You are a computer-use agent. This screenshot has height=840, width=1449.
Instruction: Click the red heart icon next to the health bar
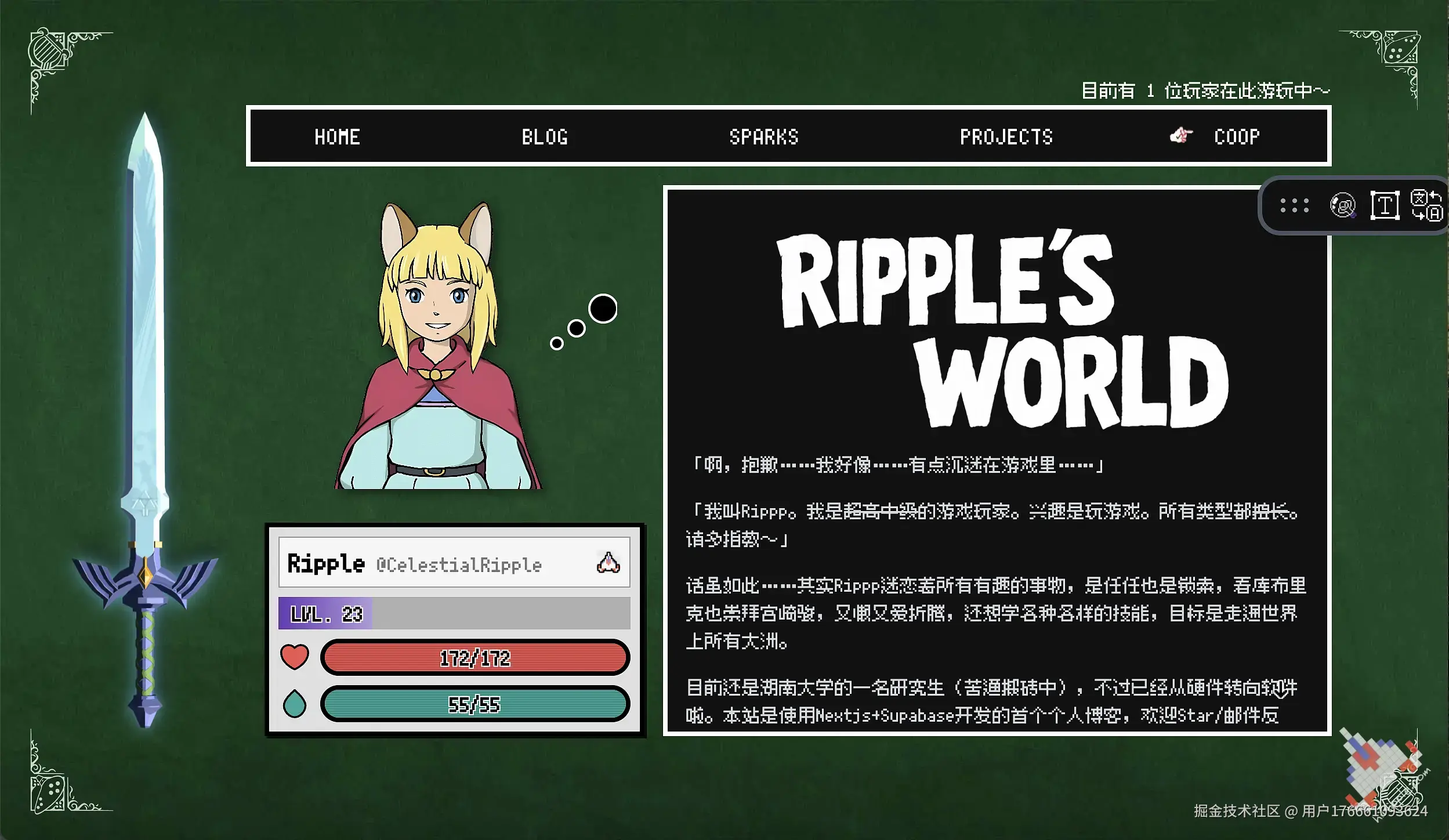click(296, 657)
